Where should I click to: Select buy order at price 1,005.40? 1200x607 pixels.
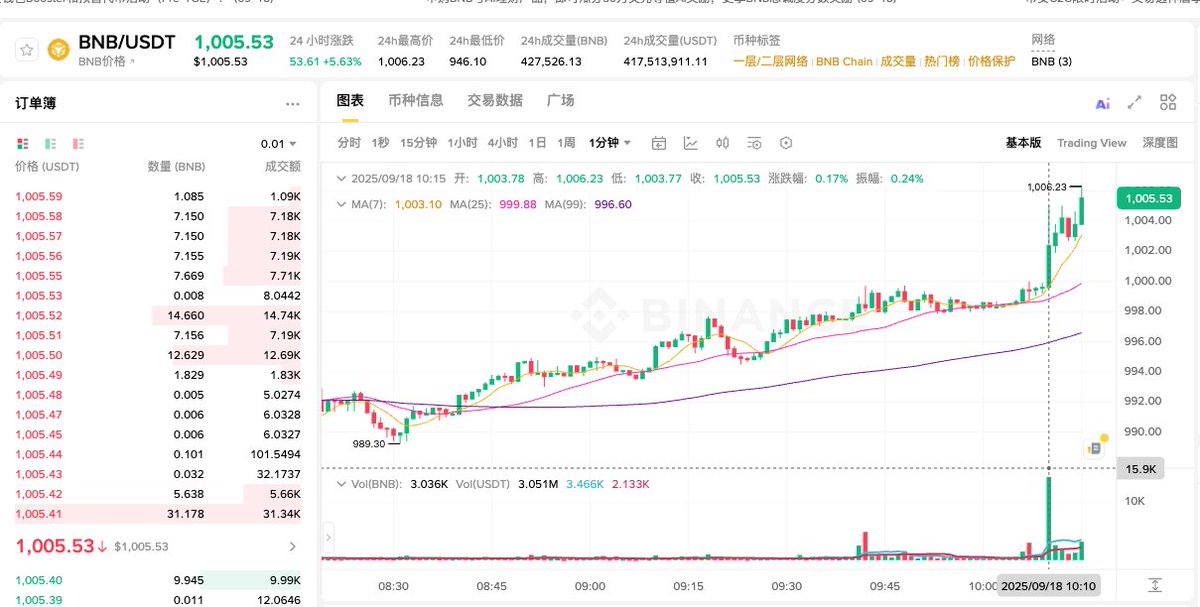(x=158, y=580)
